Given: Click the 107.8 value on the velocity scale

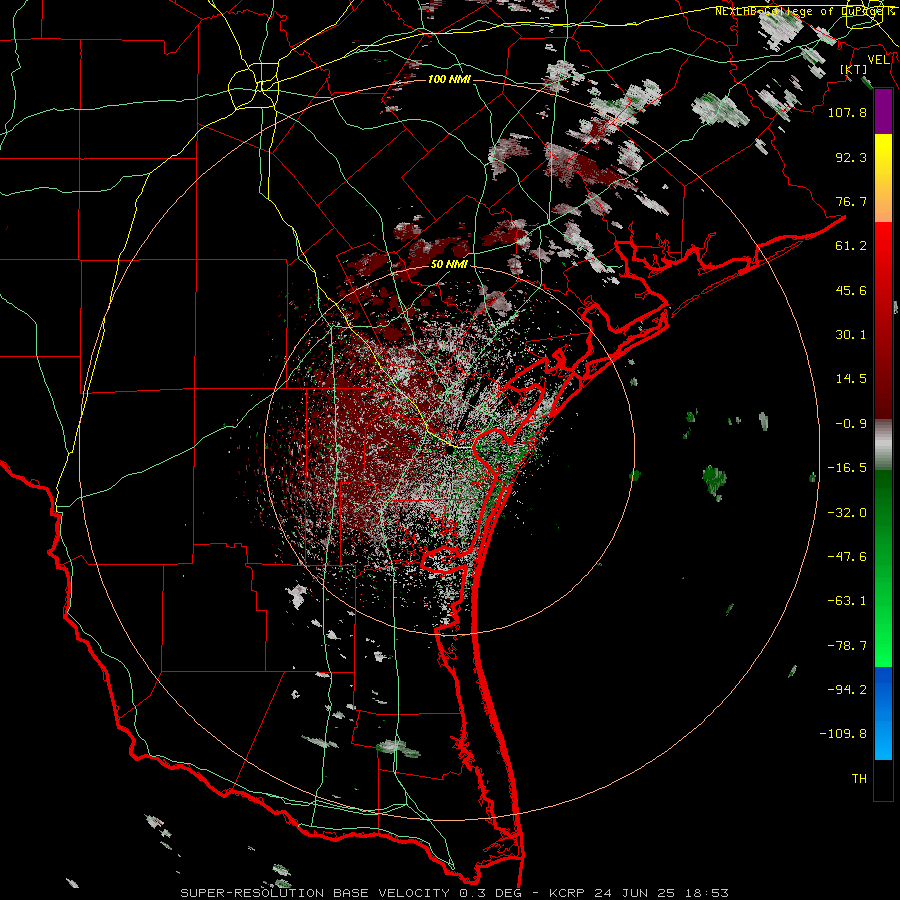Looking at the screenshot, I should (847, 112).
